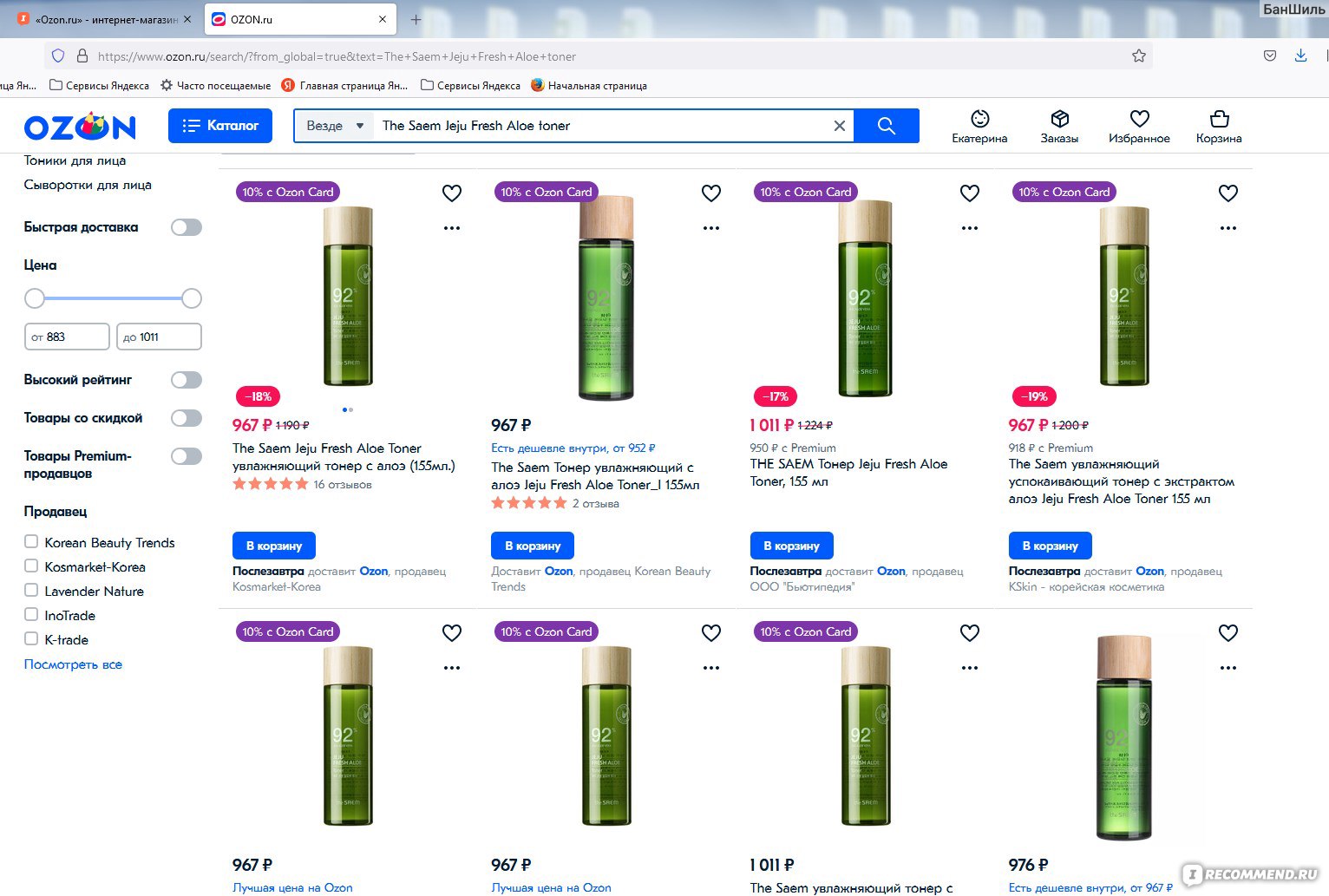Image resolution: width=1329 pixels, height=896 pixels.
Task: Click Есть дешевле внутри, от 952 ₽
Action: point(573,448)
